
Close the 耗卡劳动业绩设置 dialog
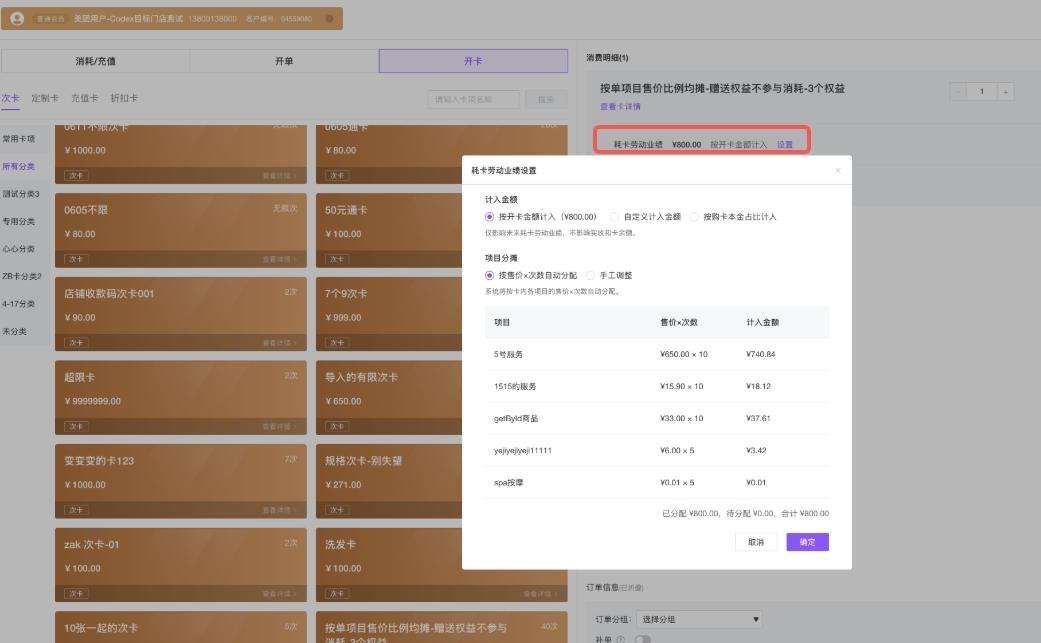838,171
